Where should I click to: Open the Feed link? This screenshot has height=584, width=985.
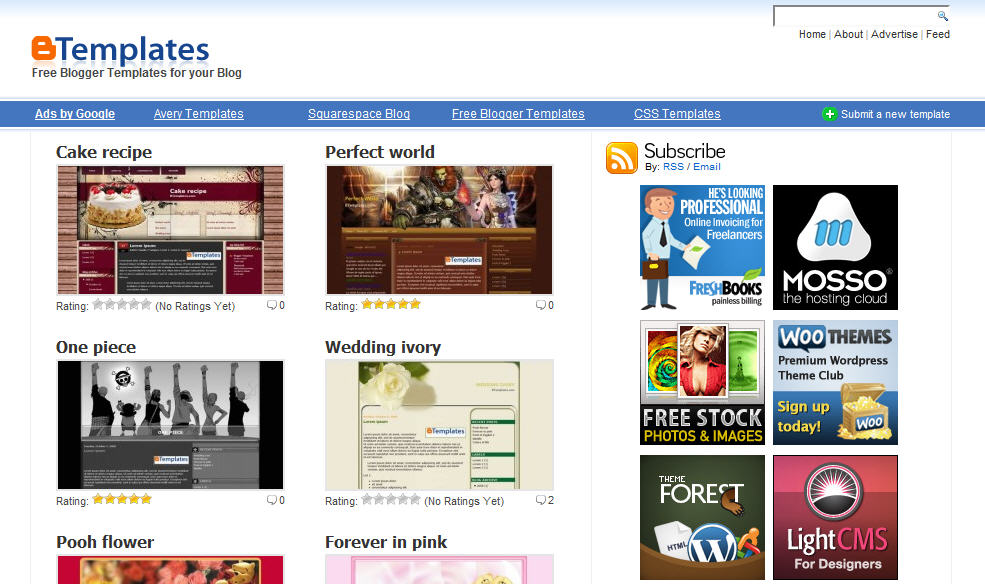point(937,35)
